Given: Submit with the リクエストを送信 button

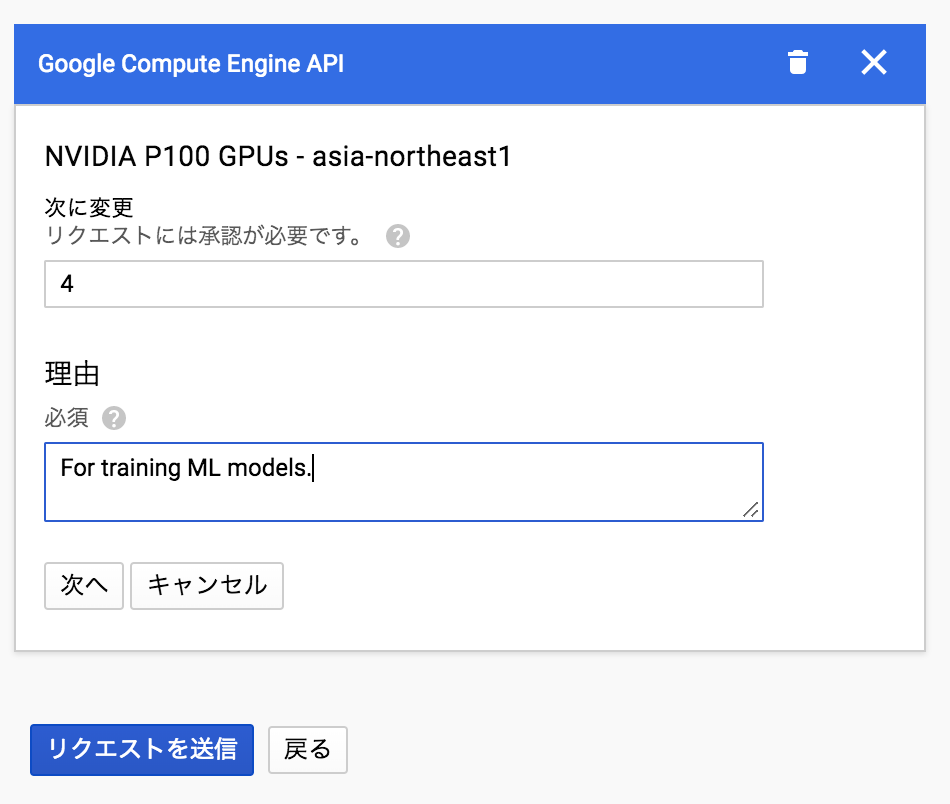Looking at the screenshot, I should pos(142,750).
